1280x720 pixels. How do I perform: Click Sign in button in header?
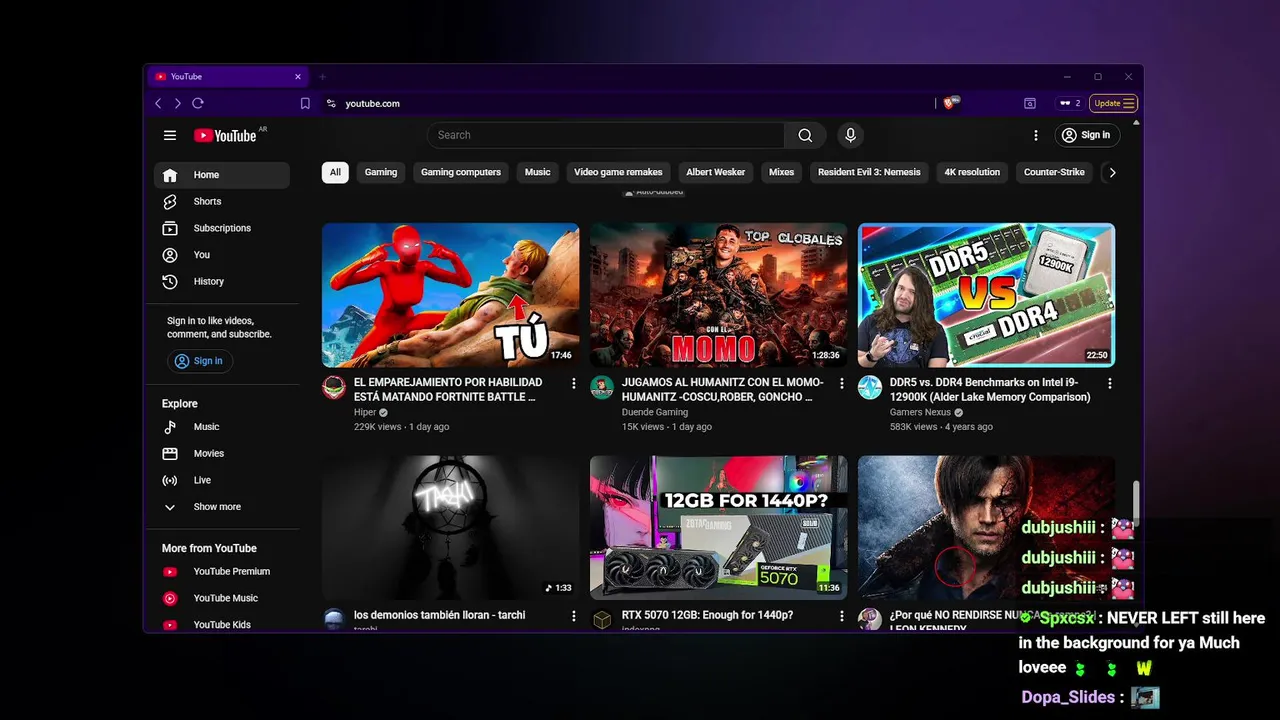coord(1086,135)
